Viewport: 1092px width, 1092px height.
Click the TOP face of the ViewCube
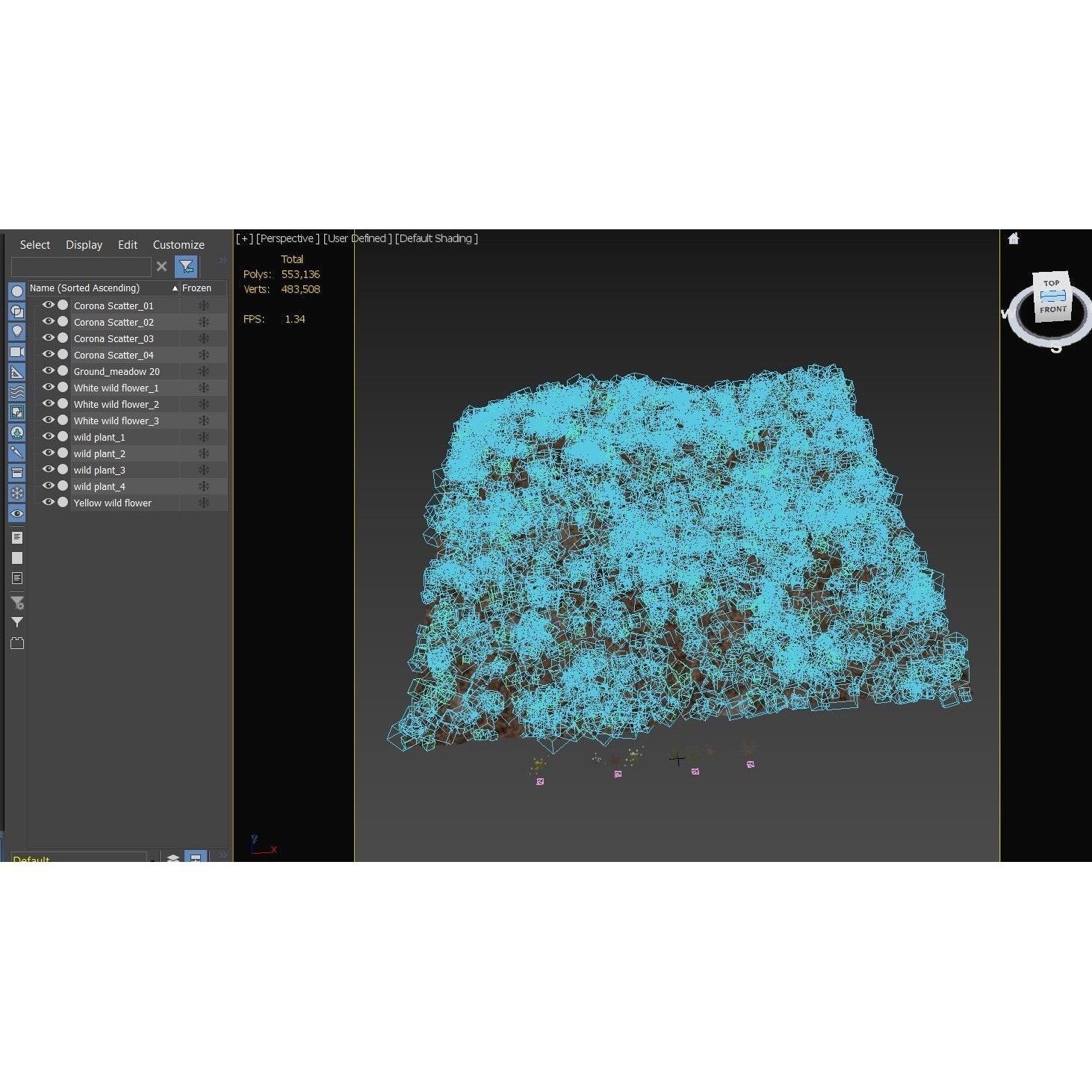point(1051,283)
